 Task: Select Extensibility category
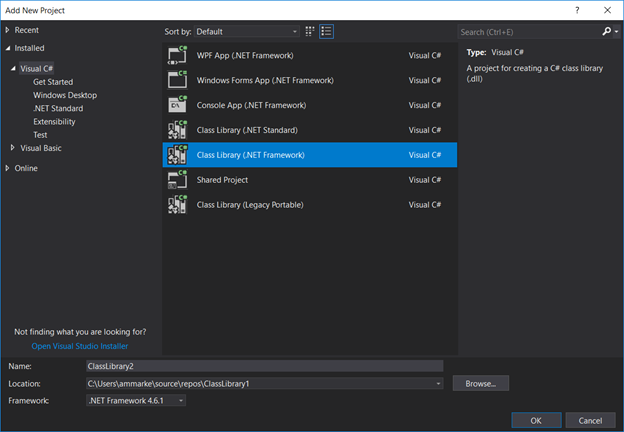coord(54,122)
